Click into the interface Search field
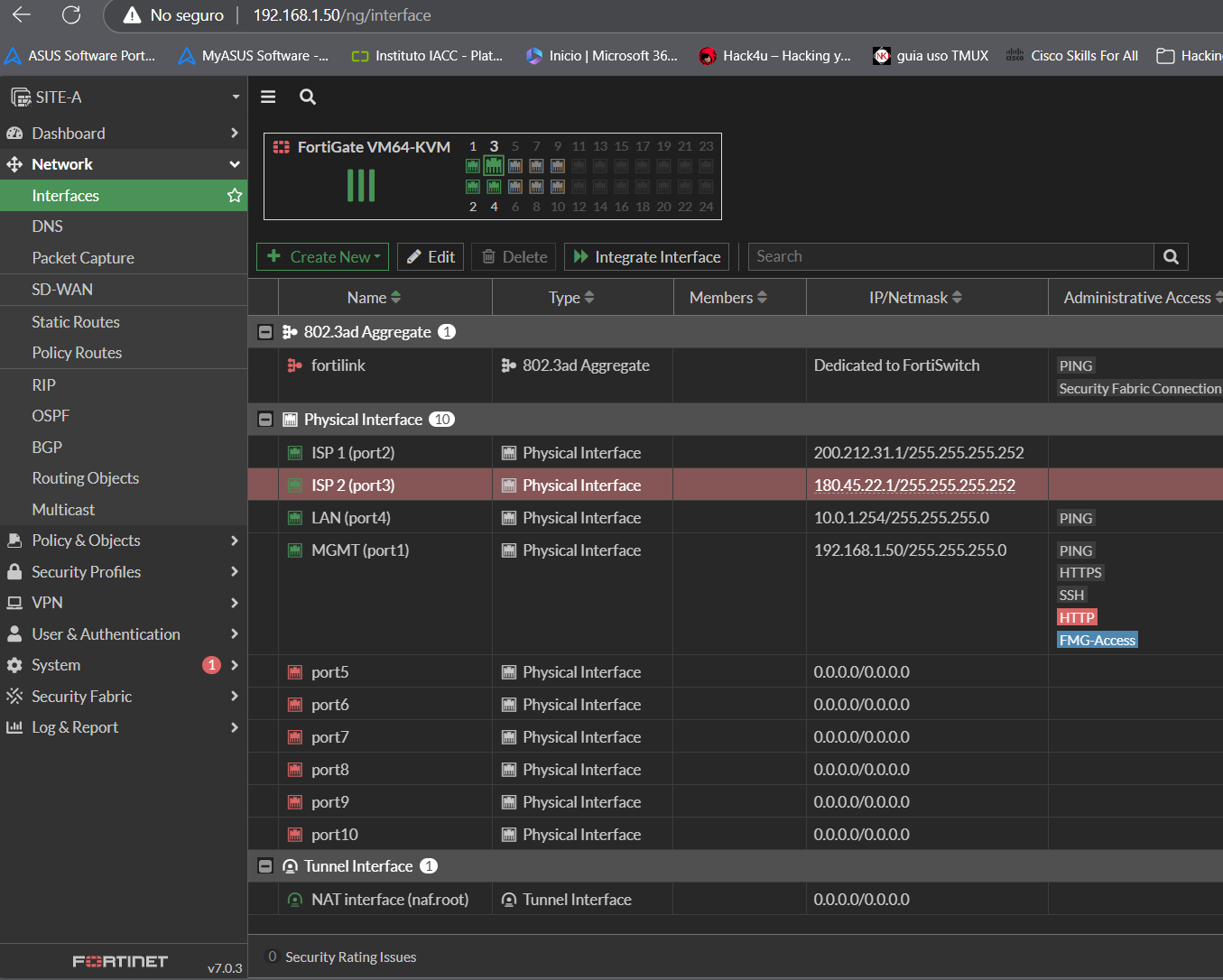This screenshot has width=1223, height=980. [950, 256]
